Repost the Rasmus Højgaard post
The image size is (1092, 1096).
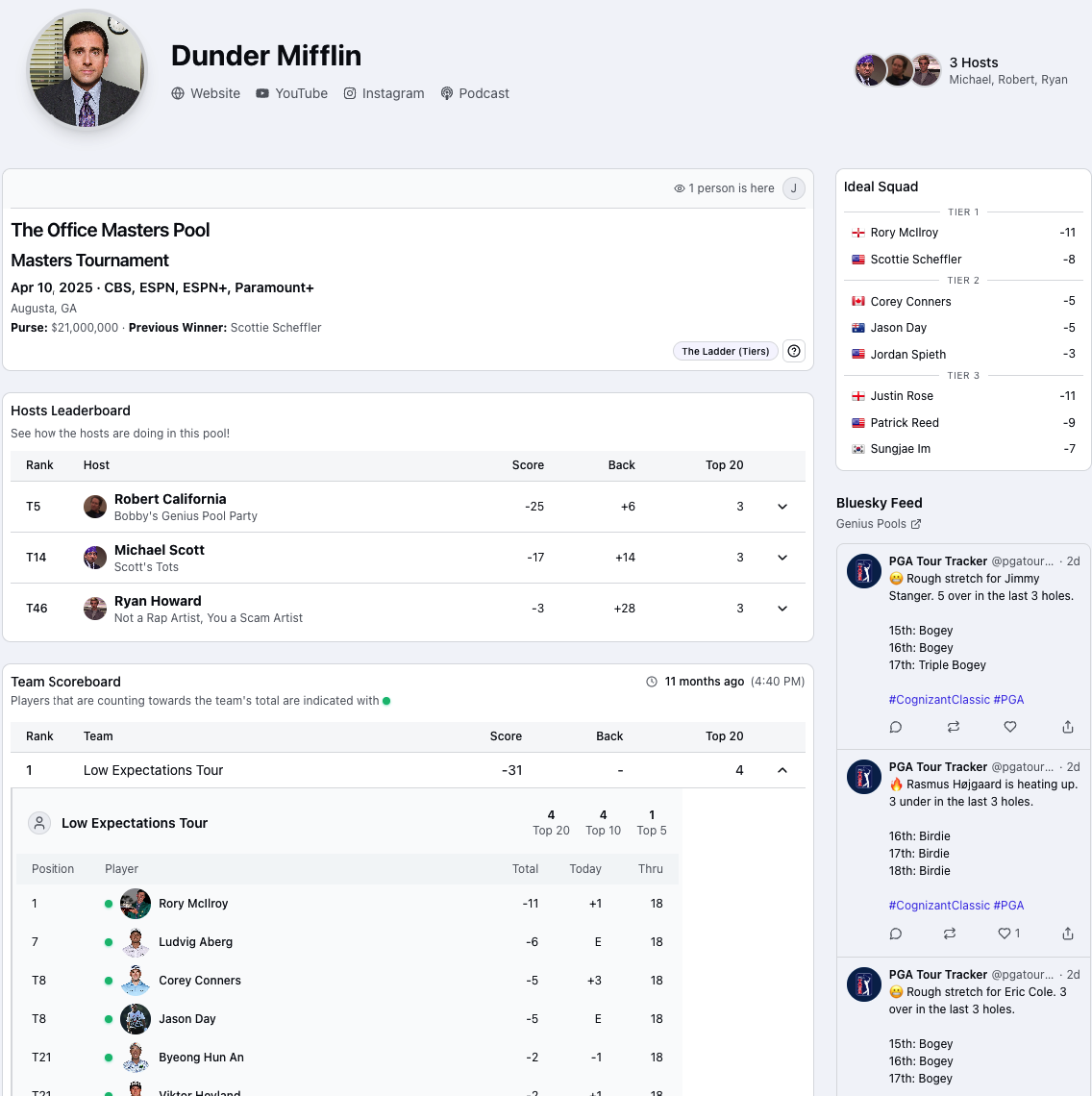[950, 934]
